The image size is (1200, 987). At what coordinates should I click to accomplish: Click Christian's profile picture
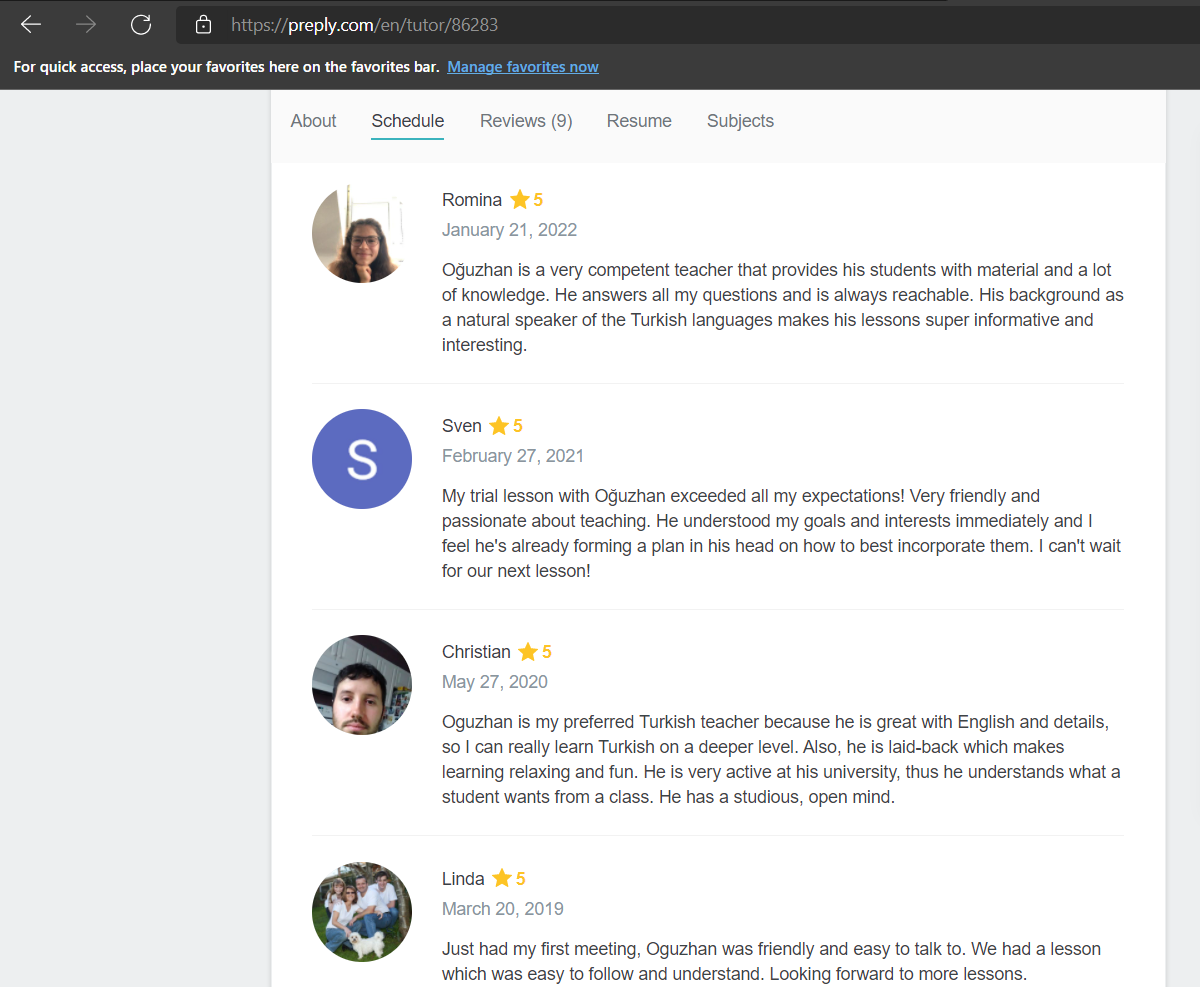[362, 685]
